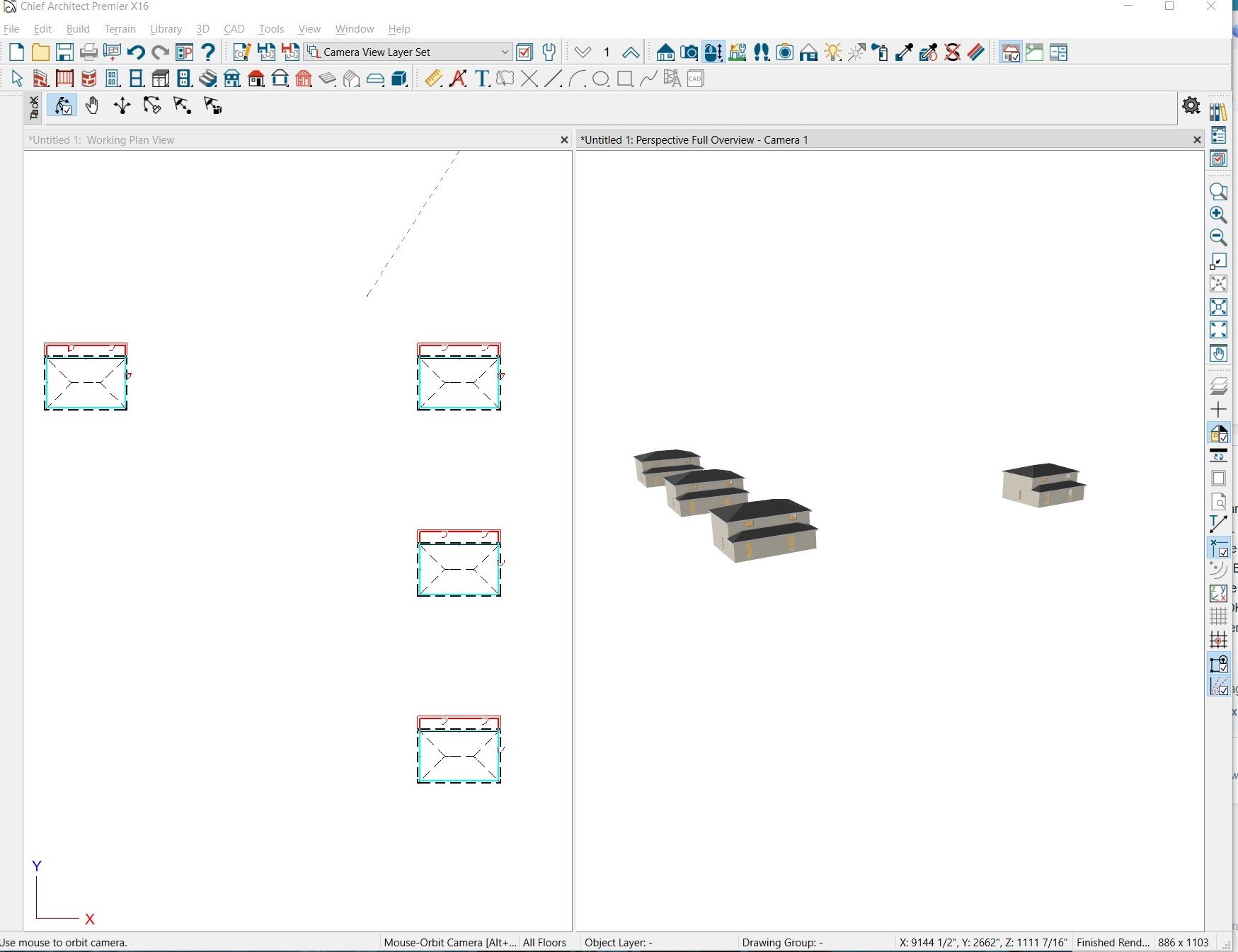Open the Stairs tool
The height and width of the screenshot is (952, 1238).
coord(208,79)
